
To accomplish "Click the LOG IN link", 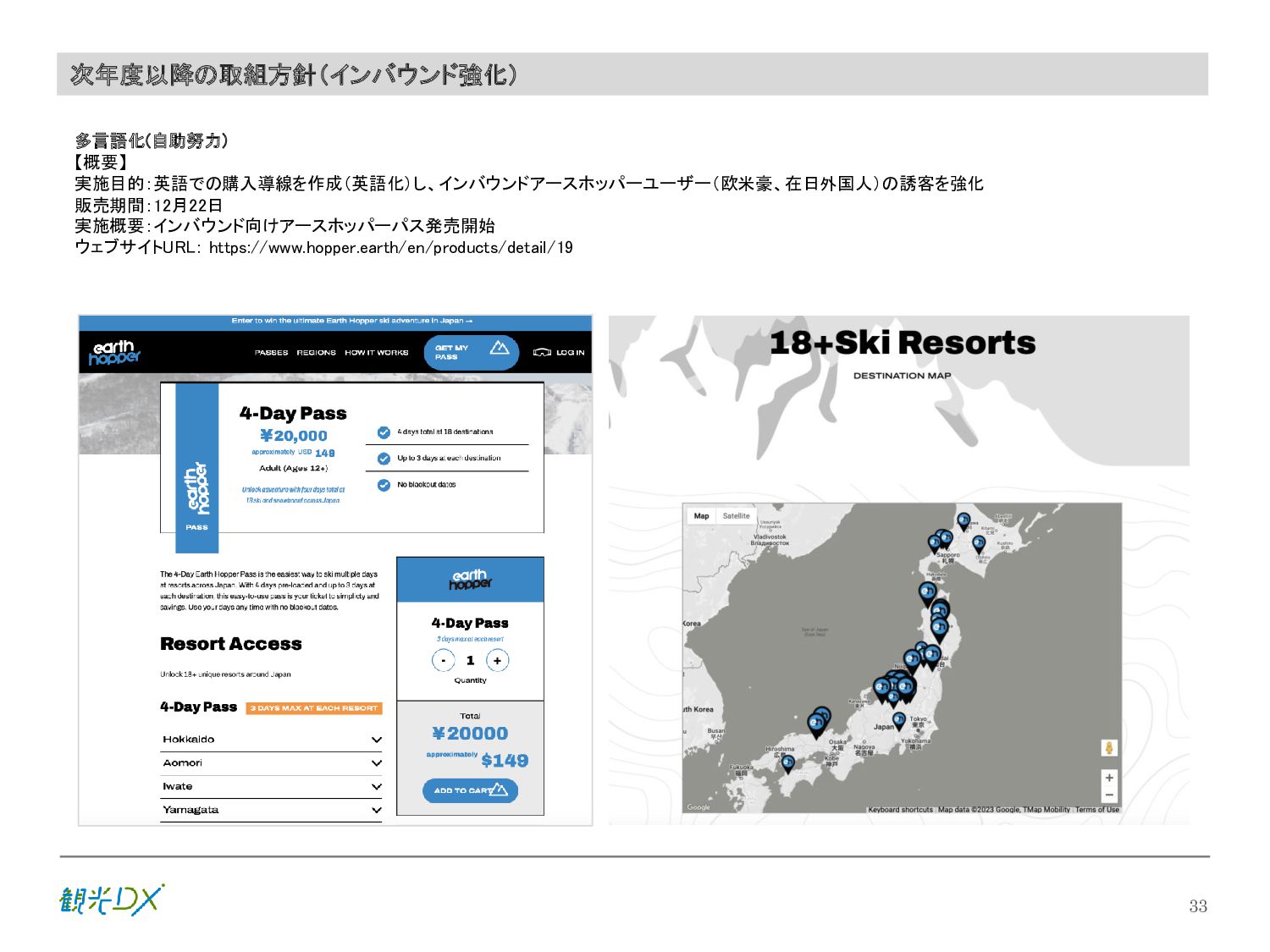I will 570,353.
